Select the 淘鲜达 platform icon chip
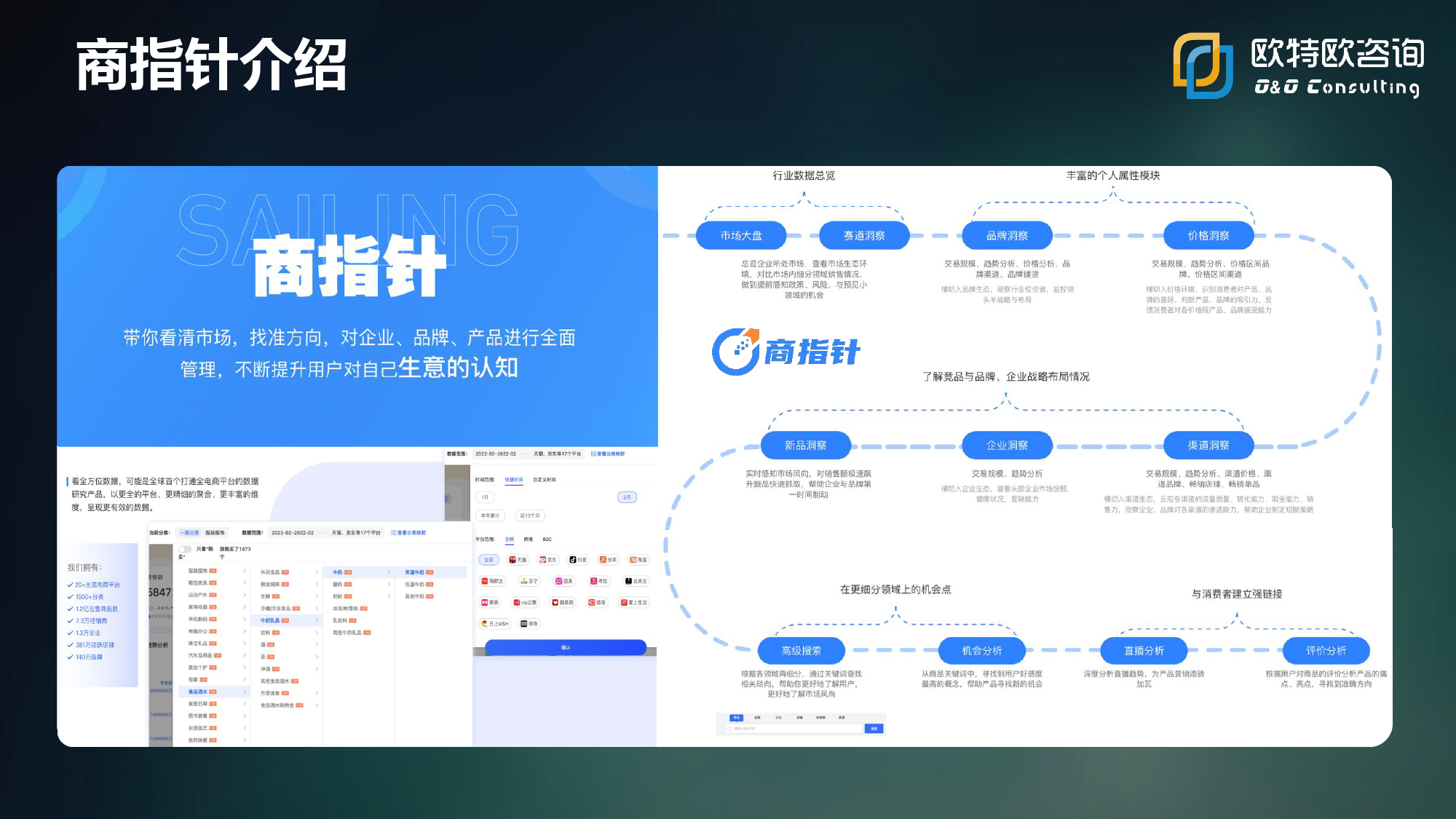 click(492, 581)
